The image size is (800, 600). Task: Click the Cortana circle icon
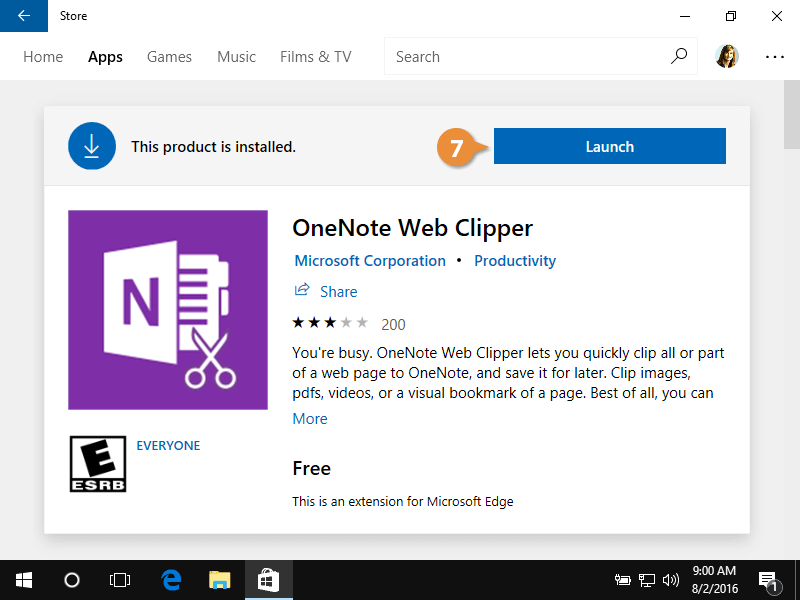(72, 579)
